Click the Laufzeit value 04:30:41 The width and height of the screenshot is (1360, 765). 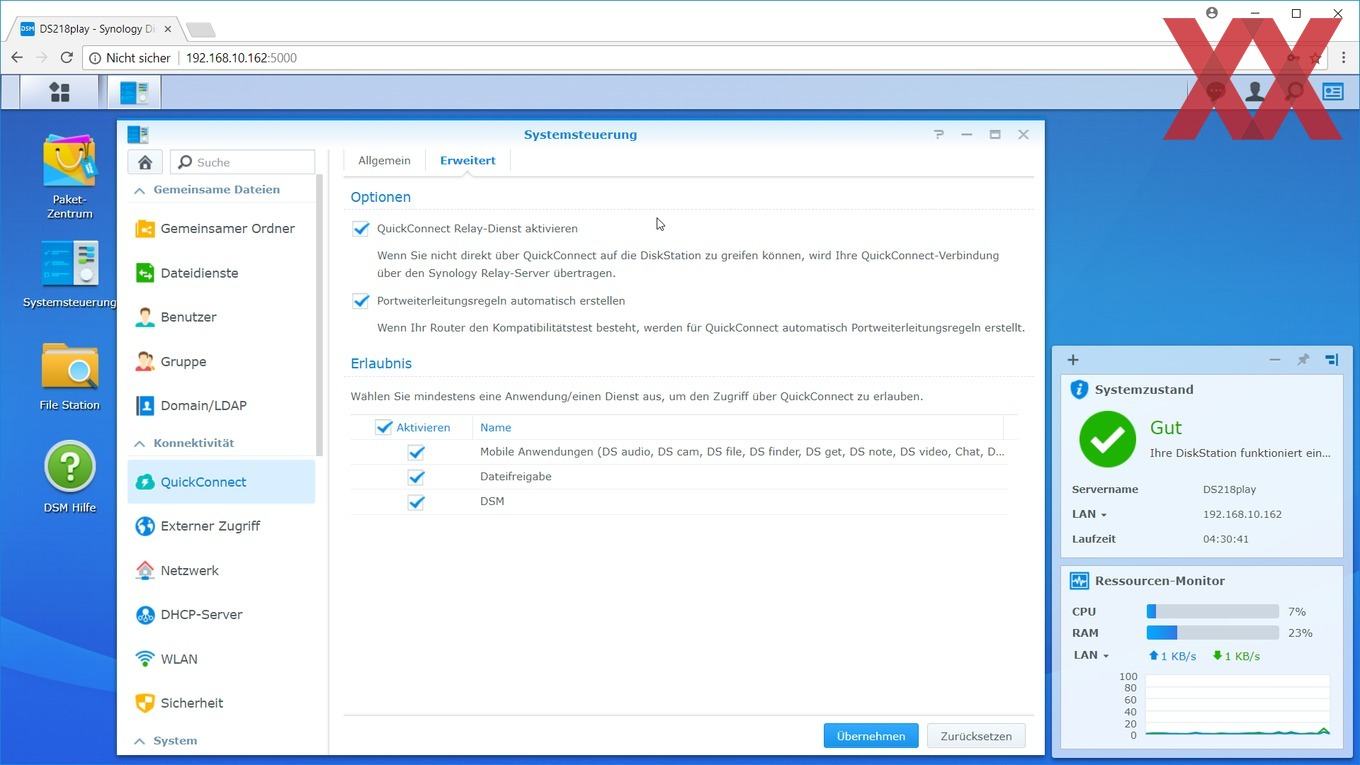(1226, 539)
